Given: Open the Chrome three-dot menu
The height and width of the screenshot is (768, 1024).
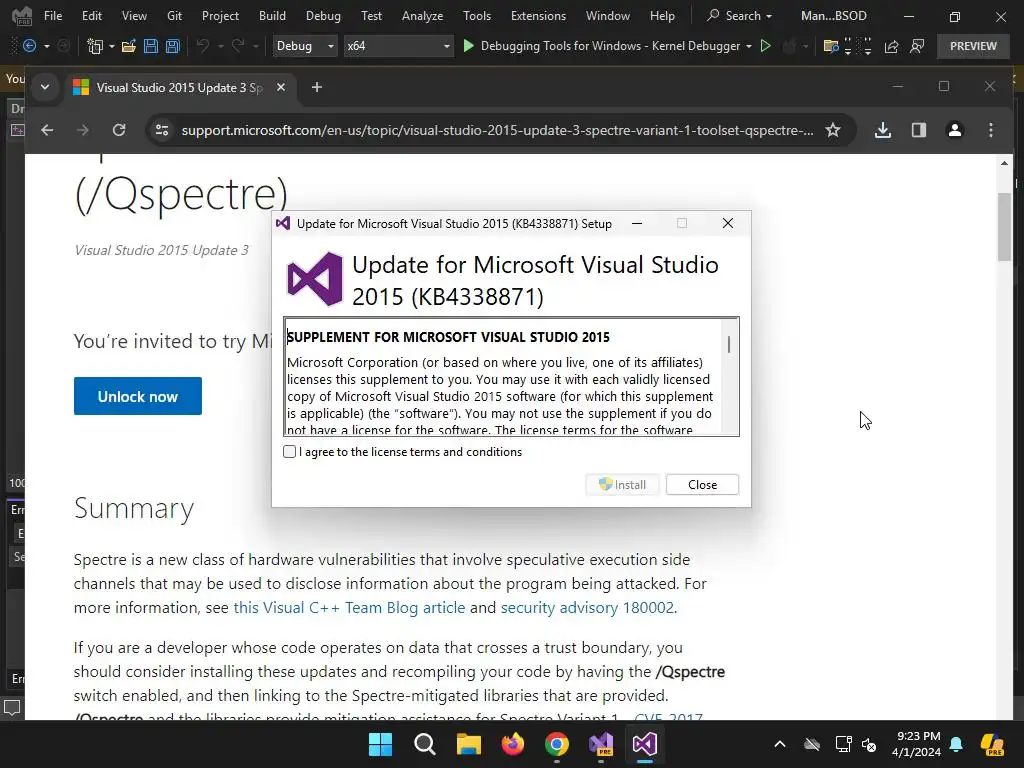Looking at the screenshot, I should (x=991, y=130).
